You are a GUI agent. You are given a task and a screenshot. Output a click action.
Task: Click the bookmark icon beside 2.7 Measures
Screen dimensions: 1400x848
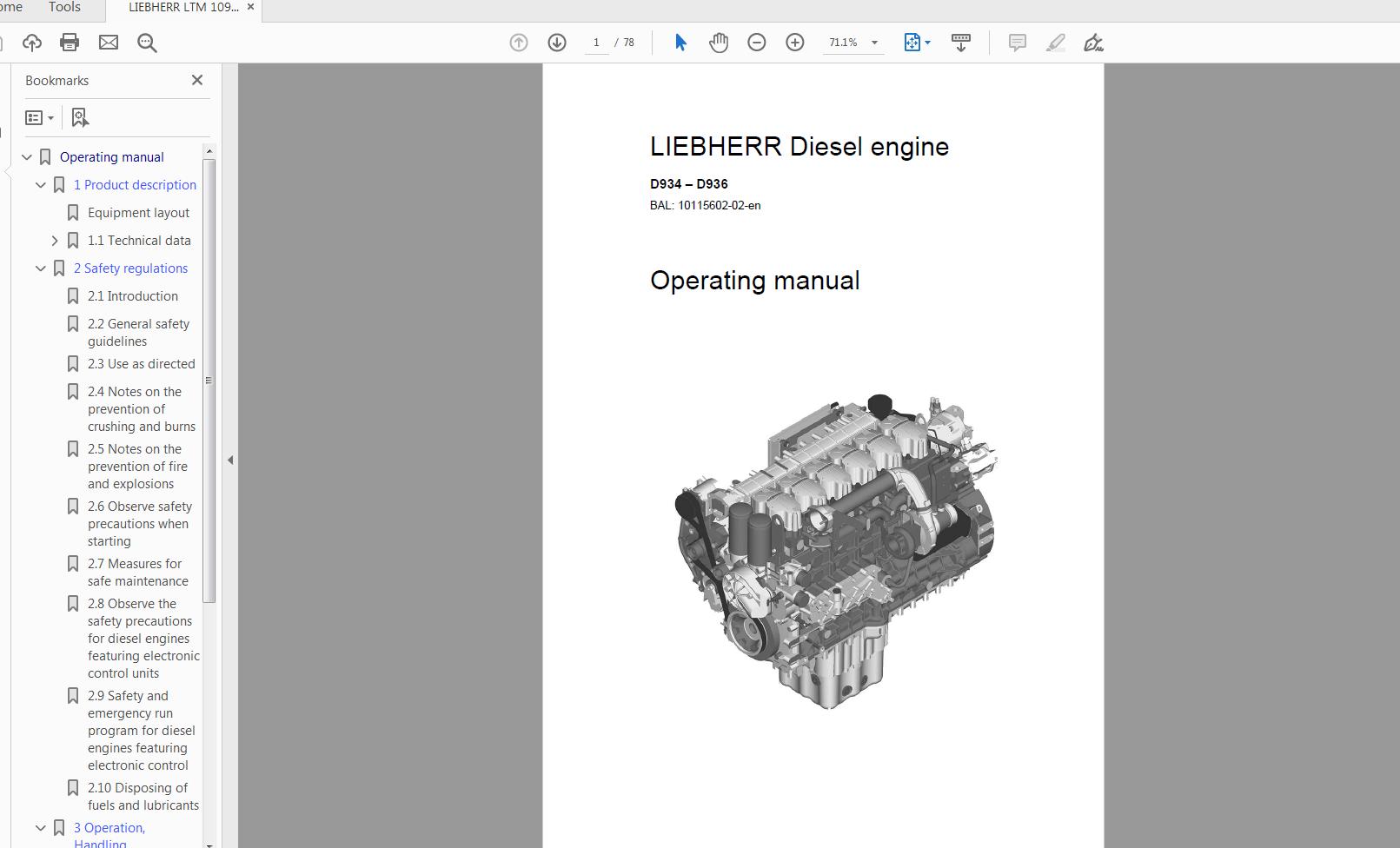point(73,564)
